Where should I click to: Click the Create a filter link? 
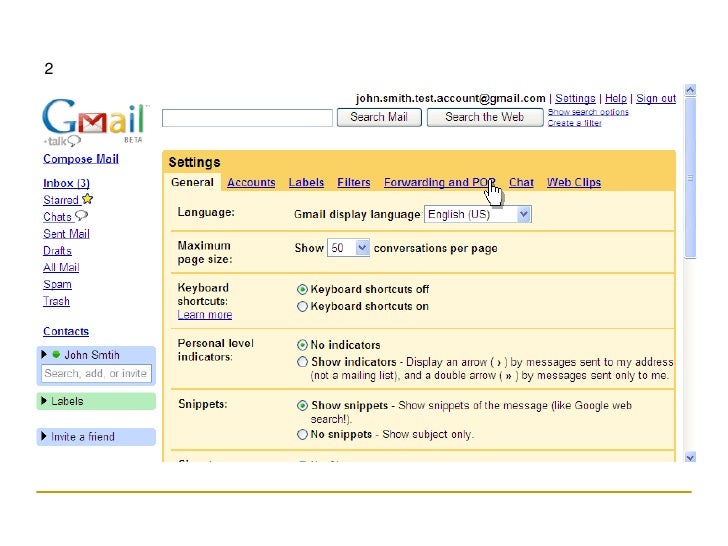pos(574,123)
